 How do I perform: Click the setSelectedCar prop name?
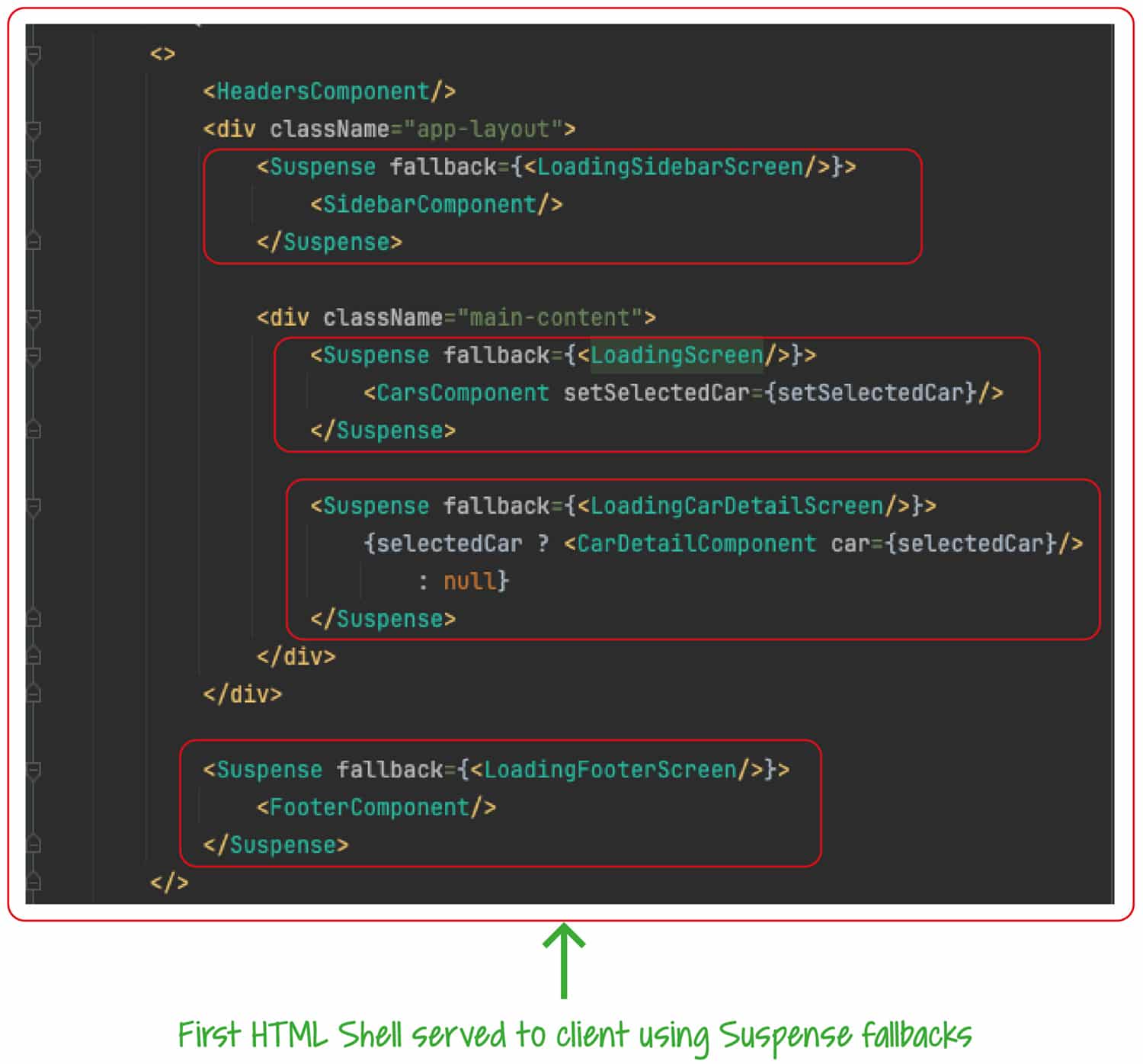(656, 393)
